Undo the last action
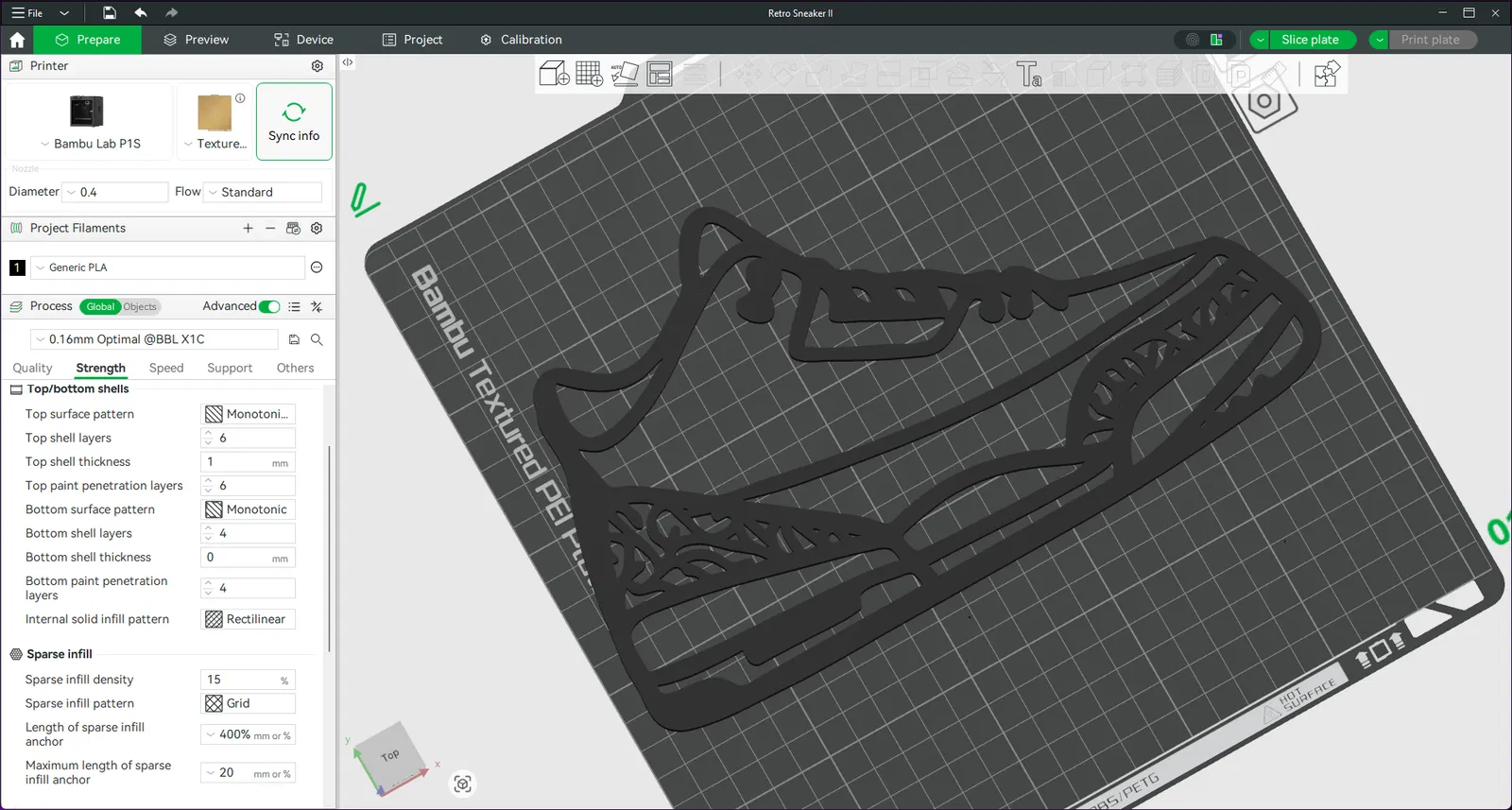1512x810 pixels. click(141, 13)
